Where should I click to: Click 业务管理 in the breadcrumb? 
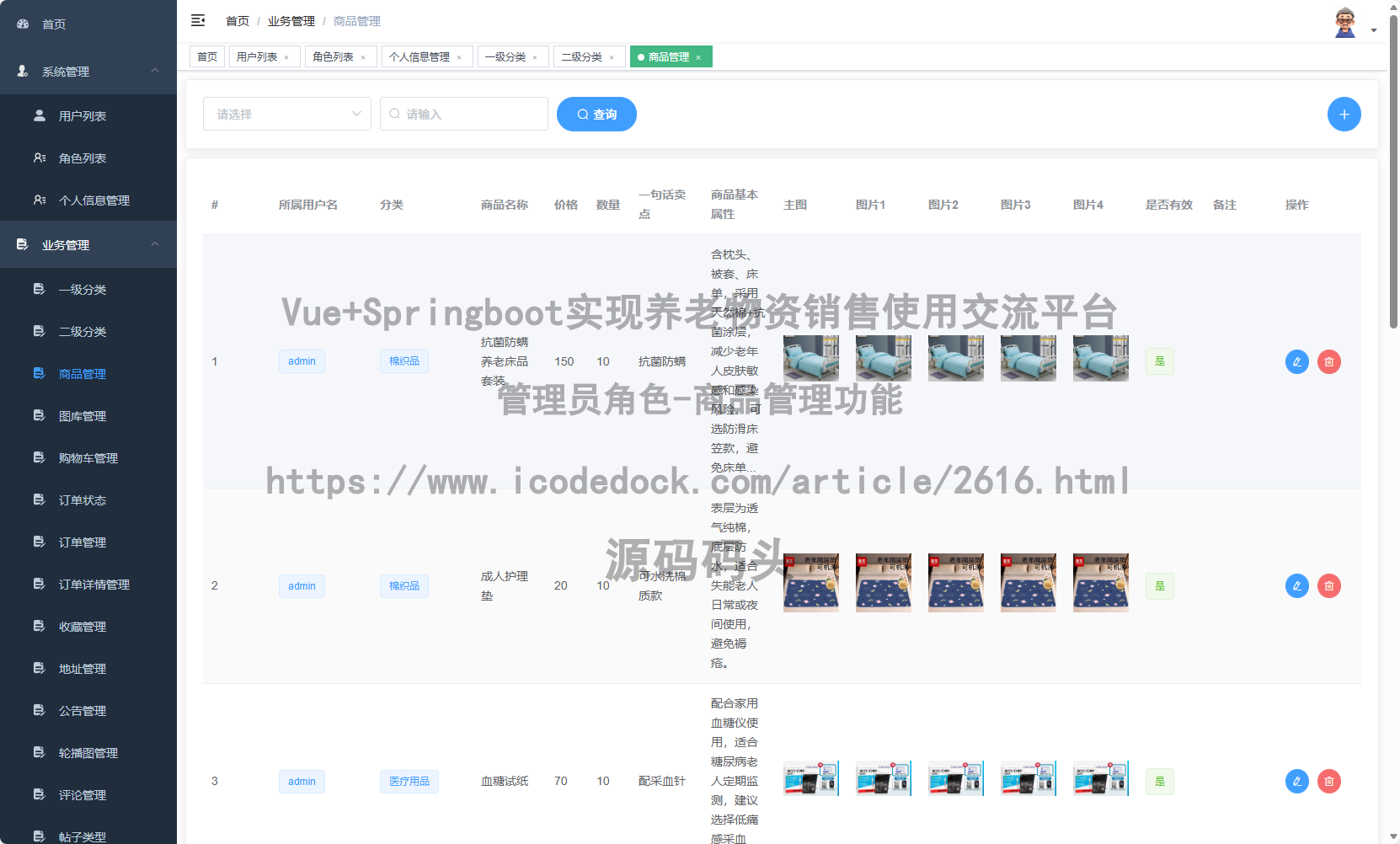click(x=291, y=20)
